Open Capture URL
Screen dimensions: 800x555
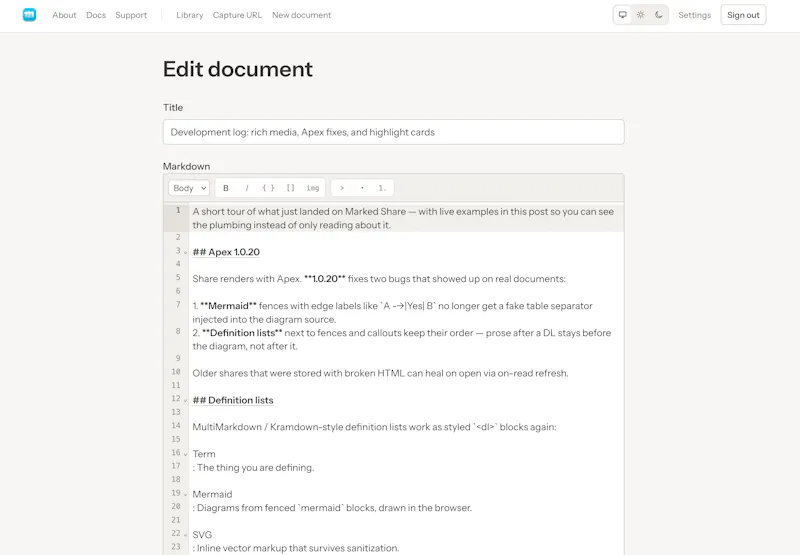pyautogui.click(x=237, y=15)
